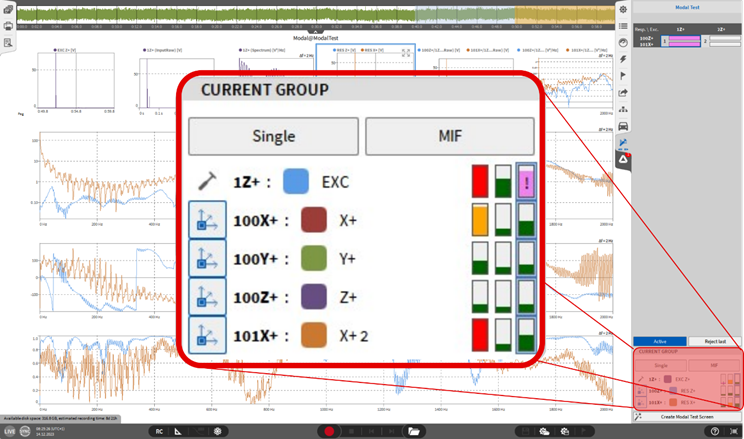The height and width of the screenshot is (439, 744).
Task: Open the hierarchy structure icon
Action: click(623, 109)
